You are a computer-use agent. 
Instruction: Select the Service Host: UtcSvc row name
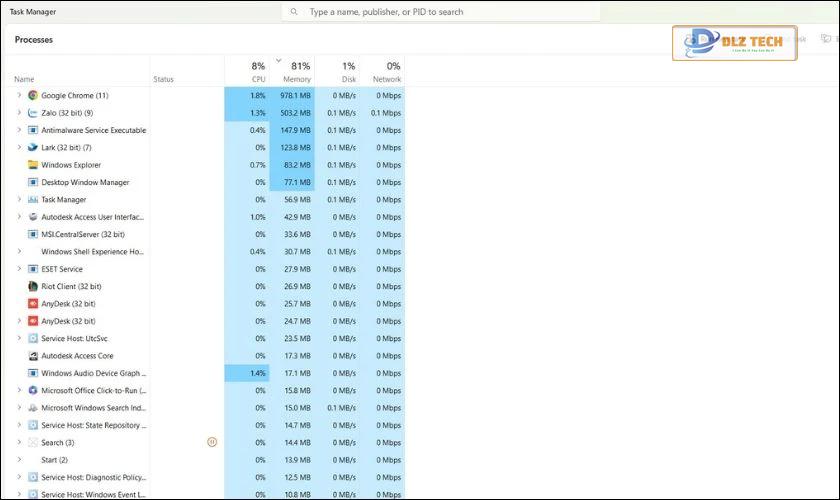point(74,339)
